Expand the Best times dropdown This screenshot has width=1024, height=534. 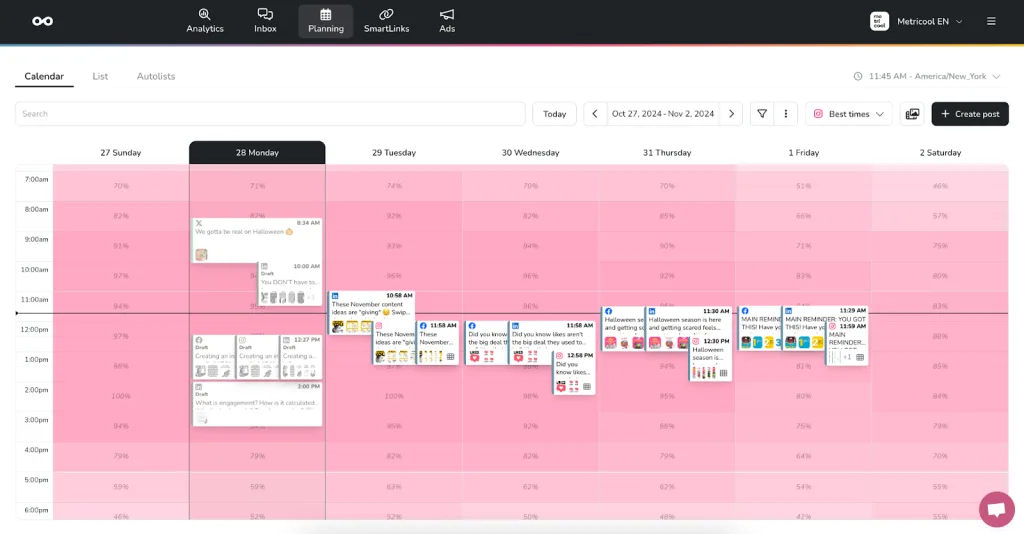[848, 114]
